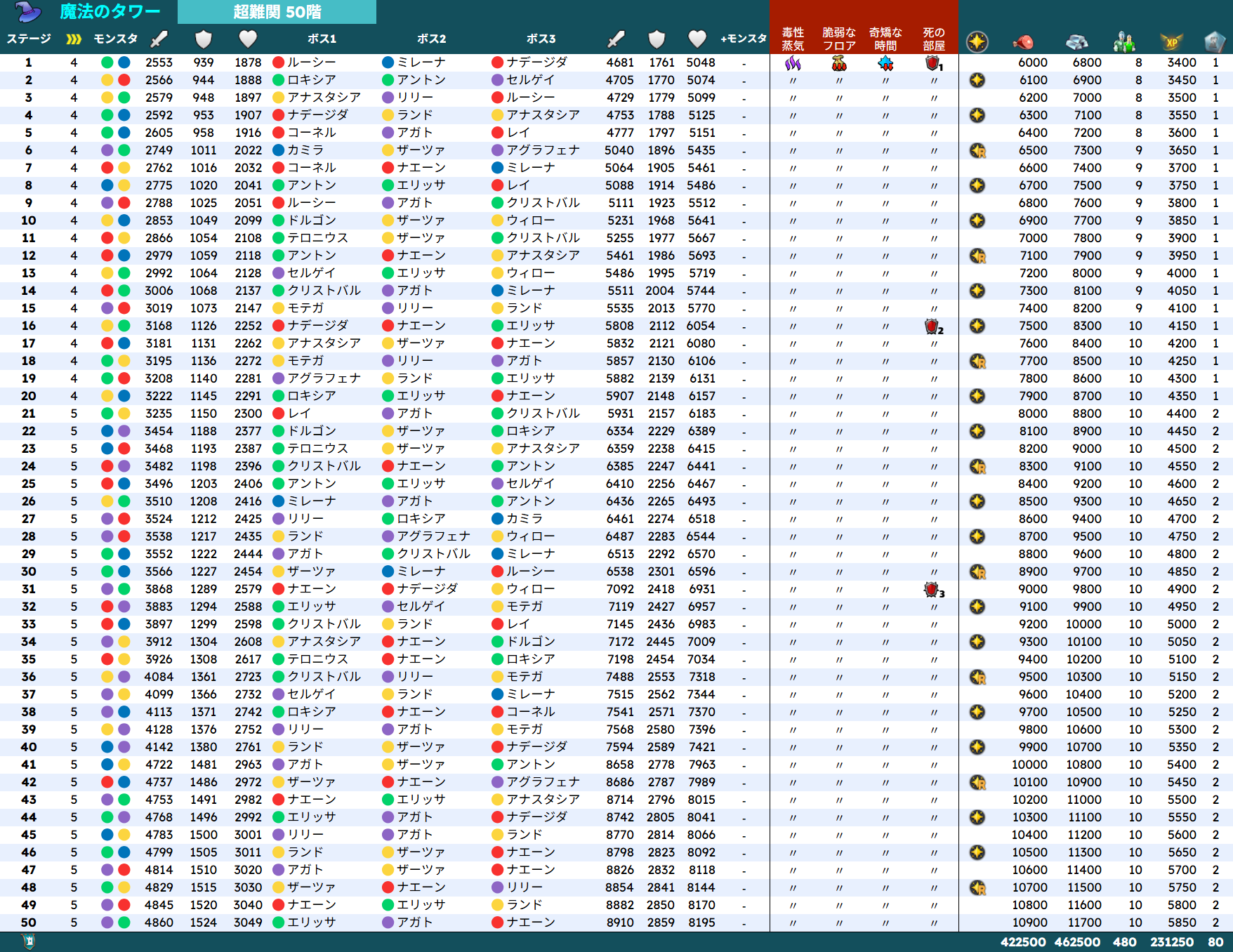Click the death room shield labeled 3 in stage 31
Viewport: 1233px width, 952px height.
pos(933,590)
